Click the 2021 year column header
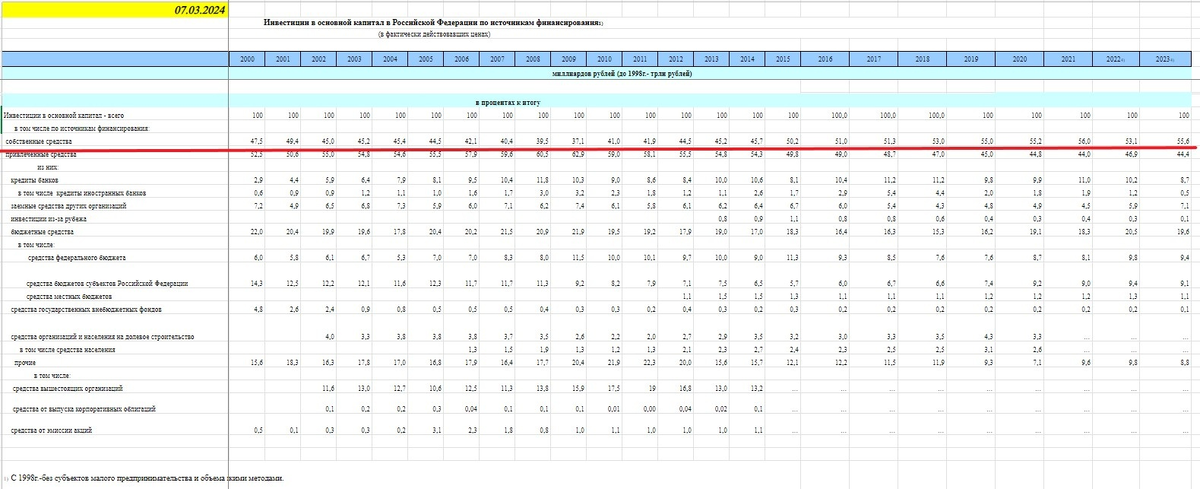 coord(1068,60)
